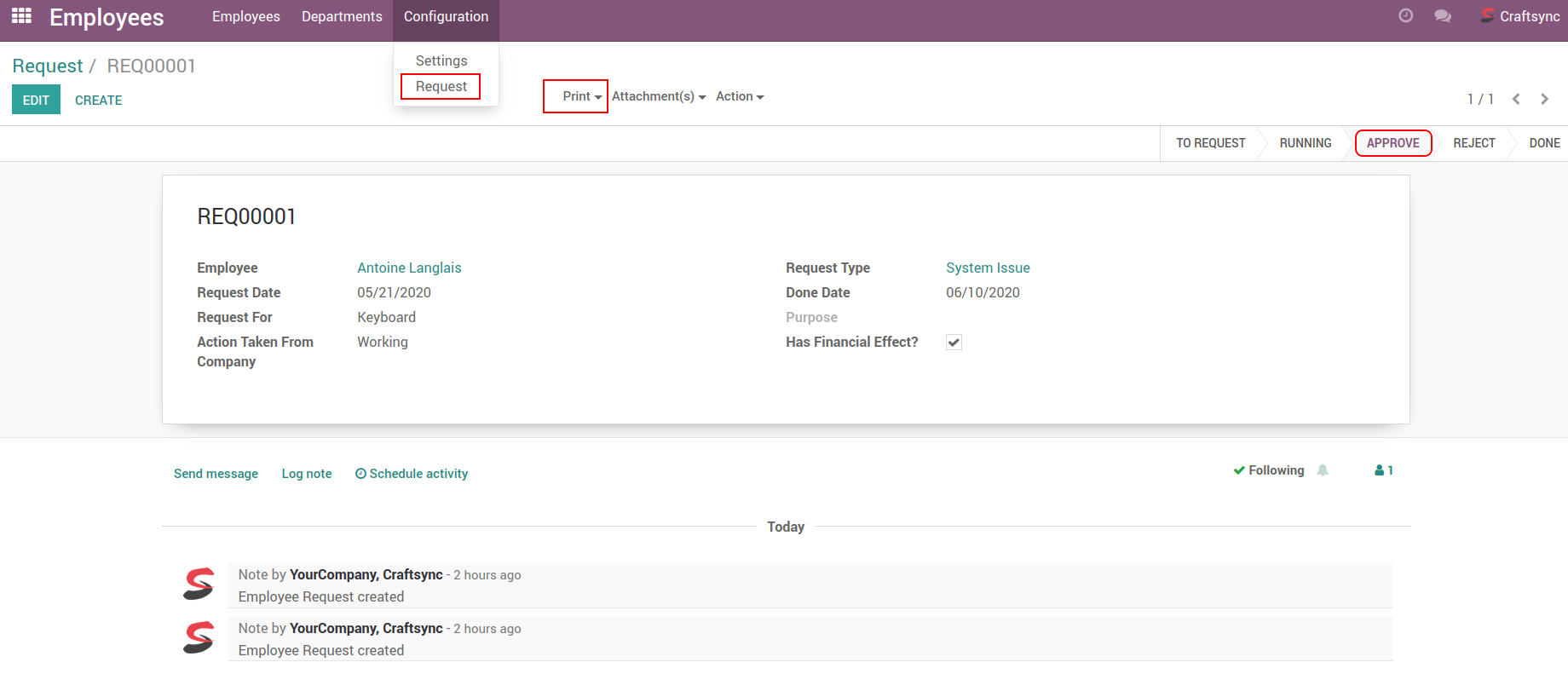Open the Antoine Langlais employee link
The height and width of the screenshot is (674, 1568).
409,268
